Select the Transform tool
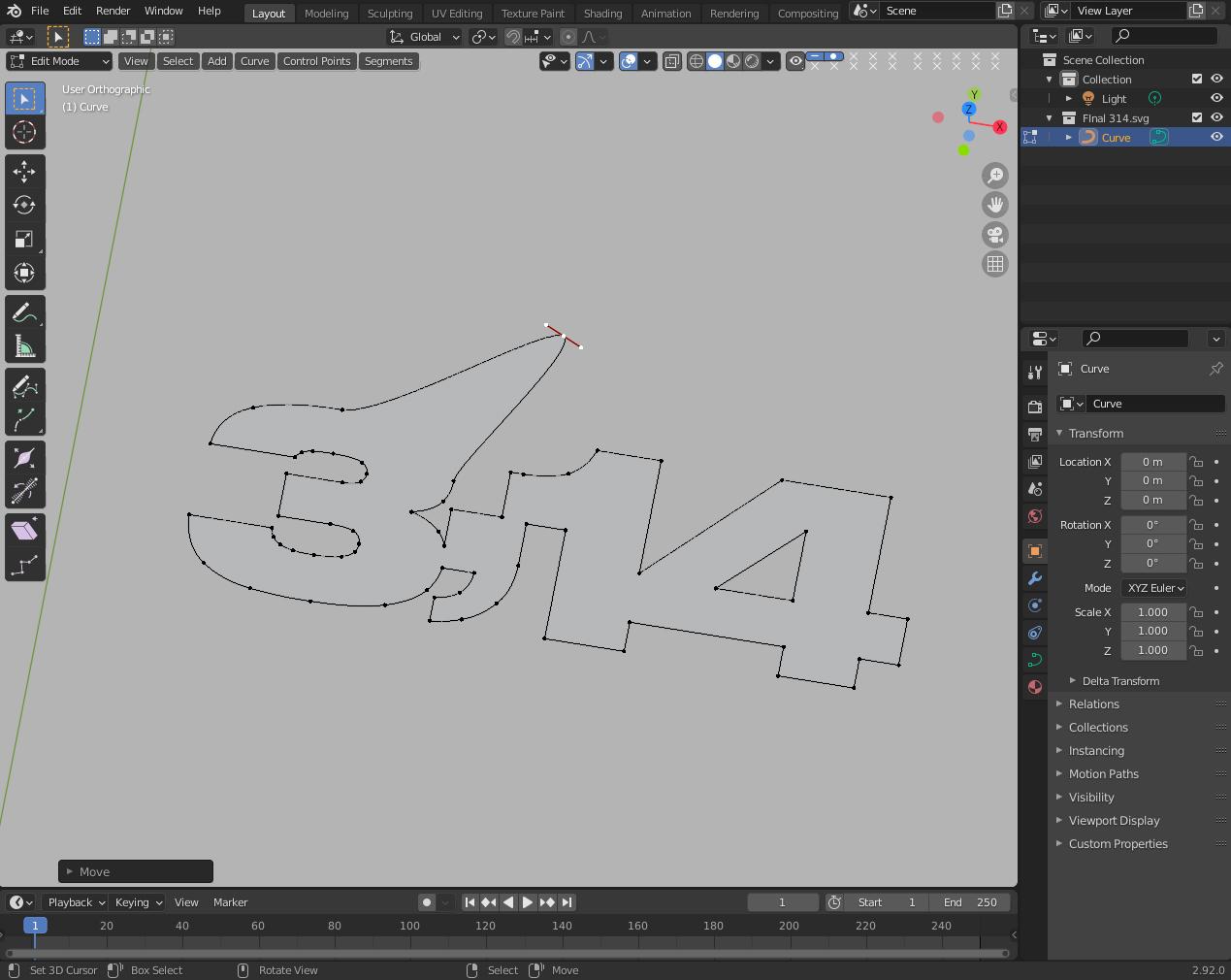The image size is (1231, 980). [x=24, y=273]
